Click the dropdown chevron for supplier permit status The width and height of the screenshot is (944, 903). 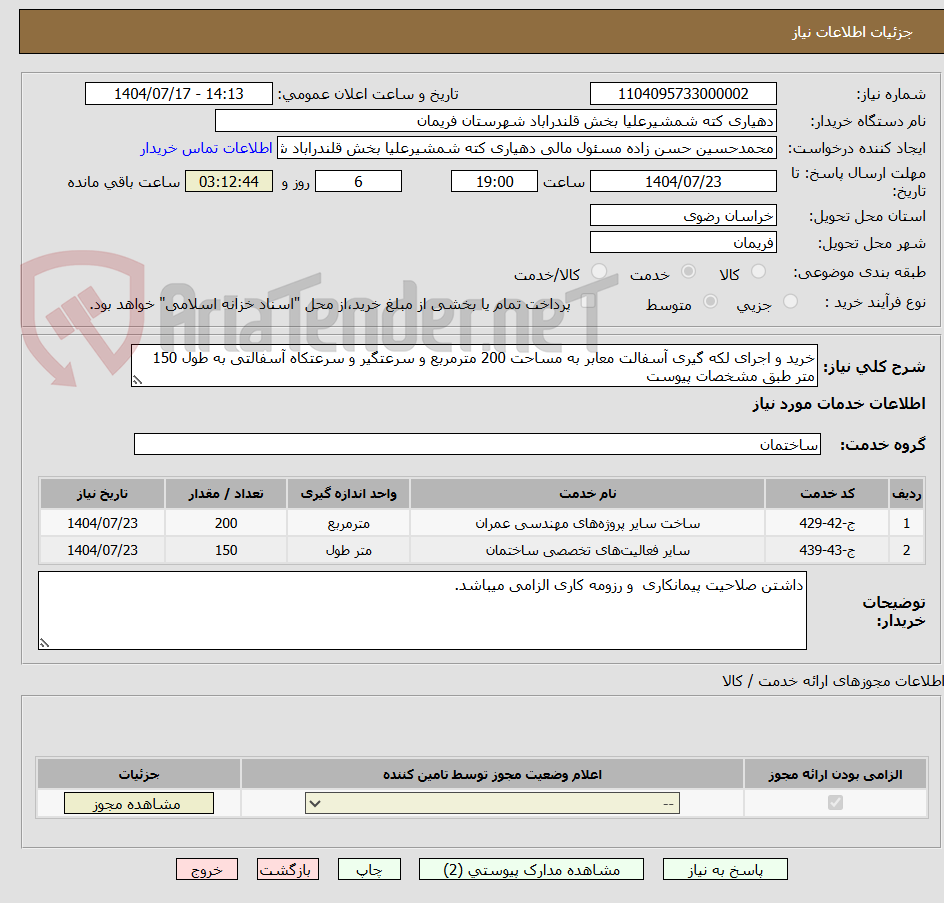point(314,802)
